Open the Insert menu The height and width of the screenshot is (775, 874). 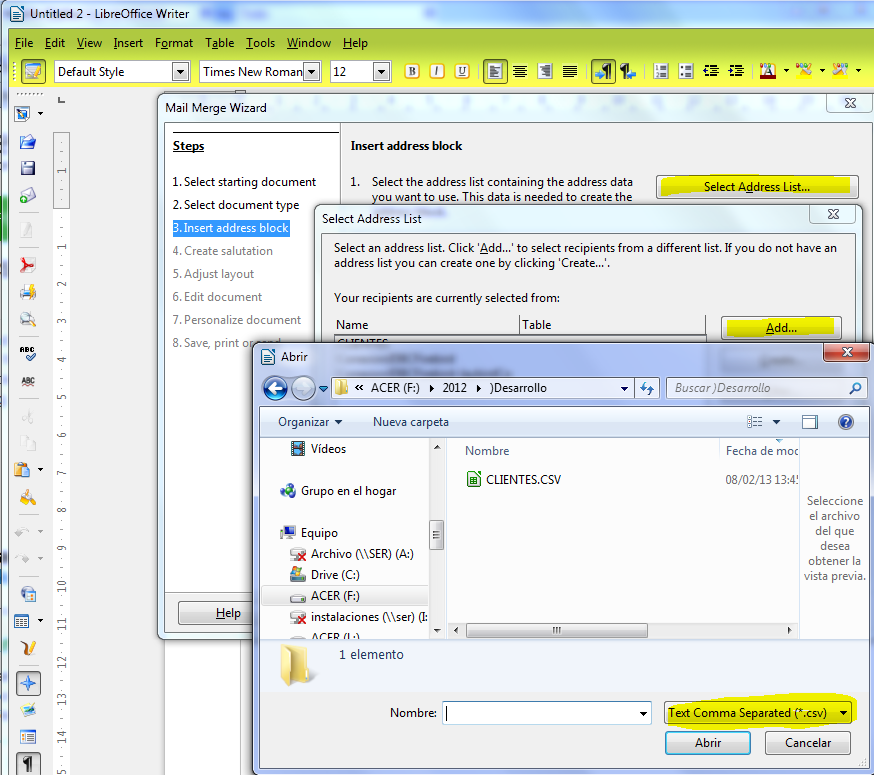pos(128,43)
